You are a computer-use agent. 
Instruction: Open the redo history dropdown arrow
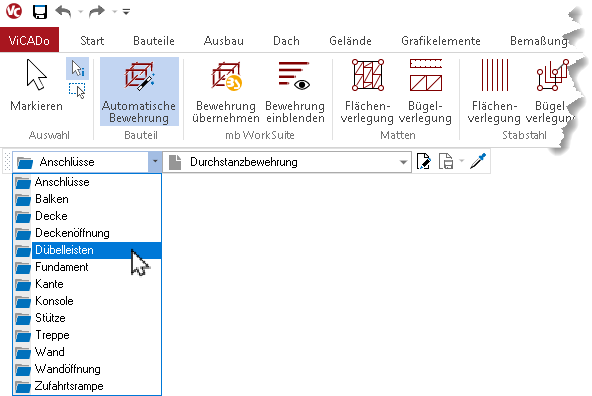[x=114, y=12]
